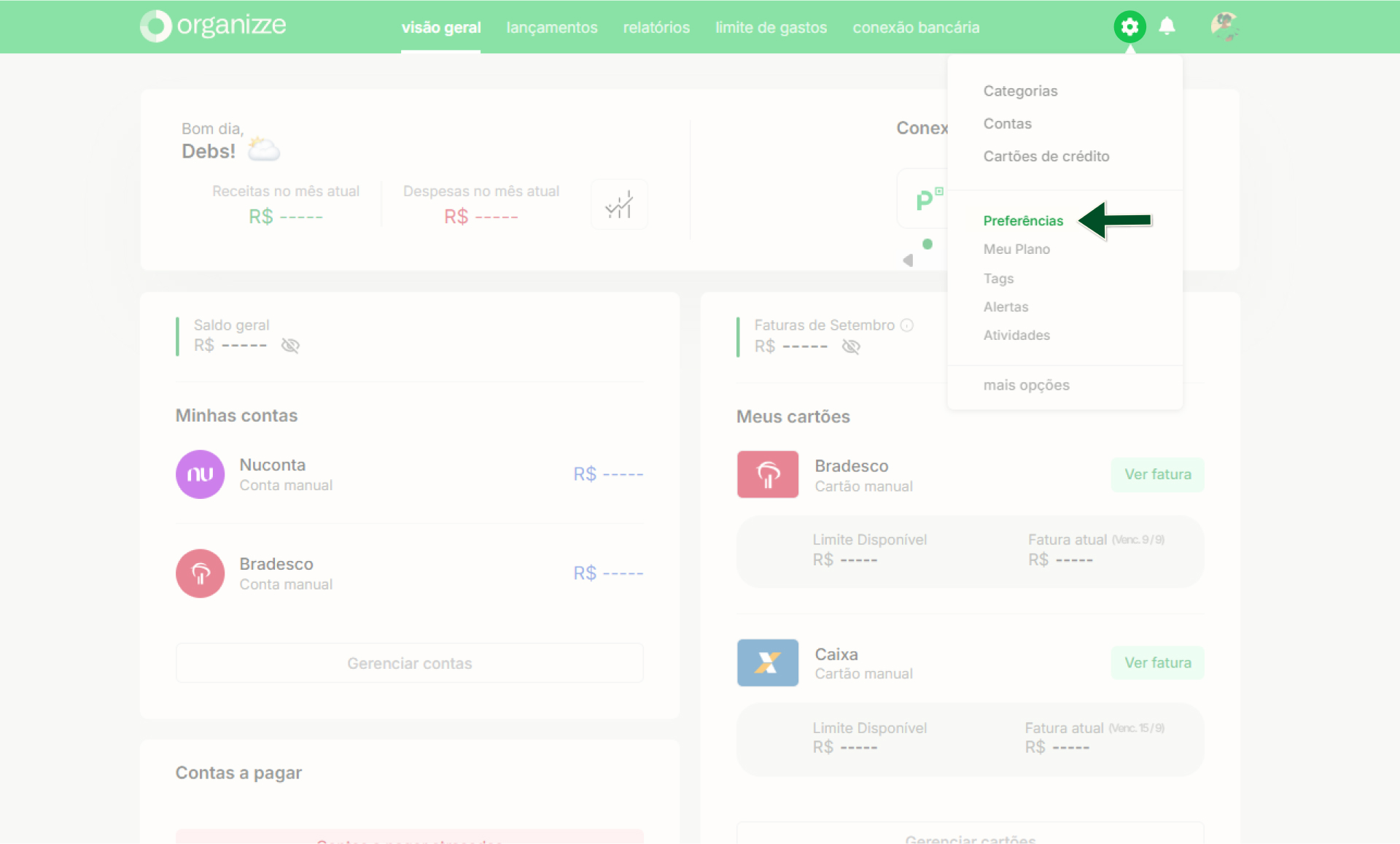Click Bradesco Conta manual account name
This screenshot has width=1400, height=844.
(x=276, y=565)
